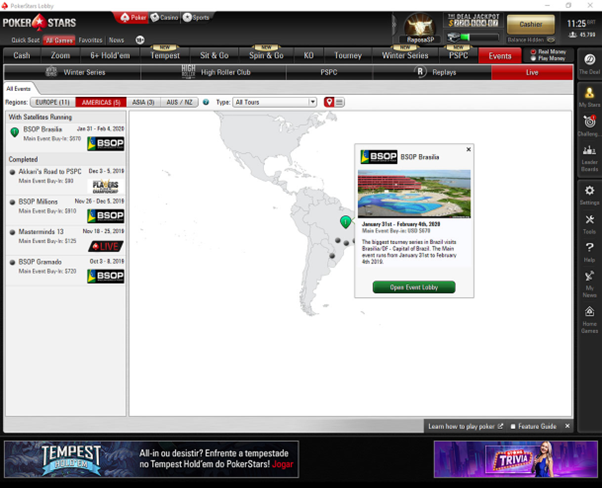
Task: Click the 18+ responsible gaming icon
Action: pos(140,40)
